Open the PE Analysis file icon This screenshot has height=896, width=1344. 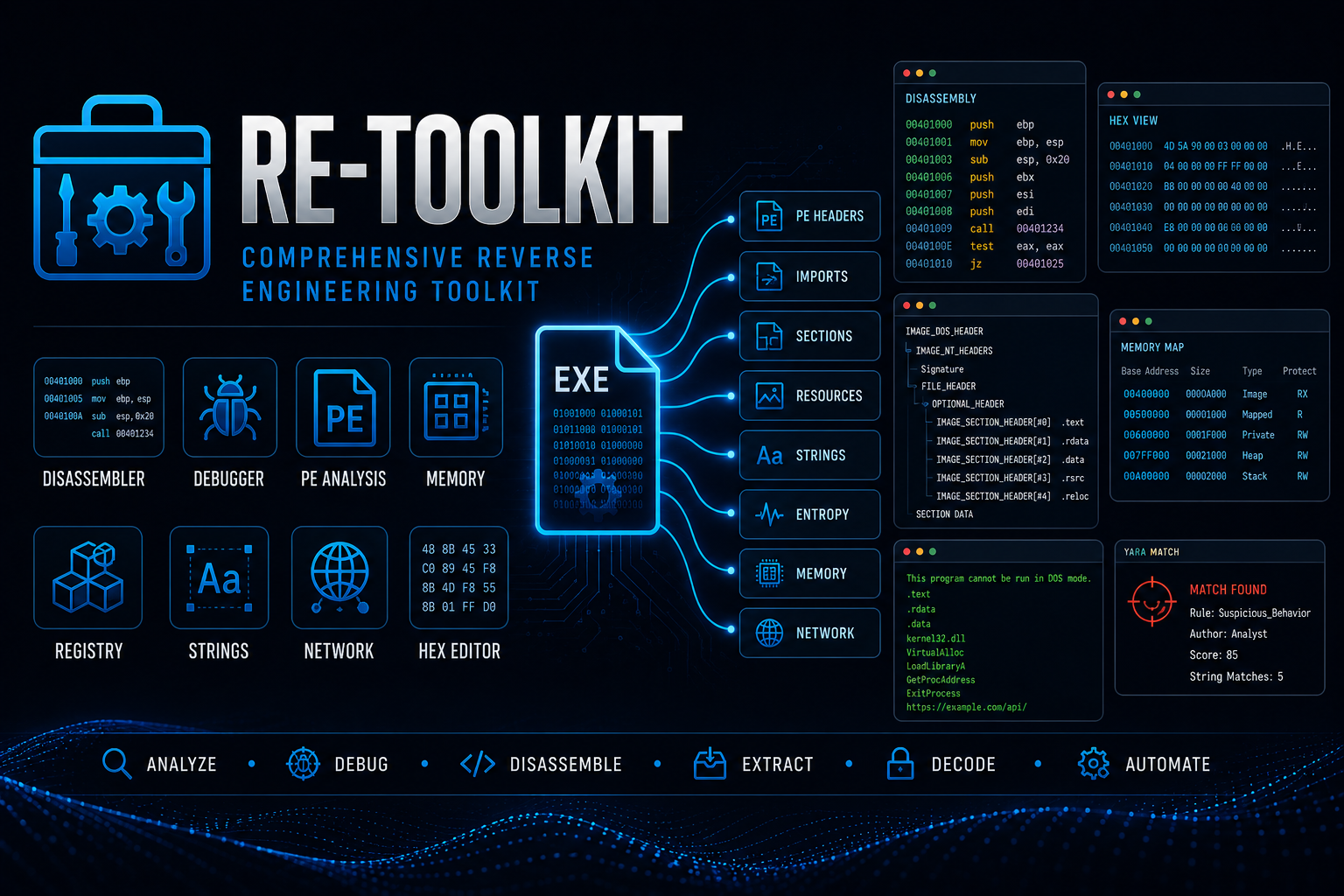pyautogui.click(x=343, y=407)
